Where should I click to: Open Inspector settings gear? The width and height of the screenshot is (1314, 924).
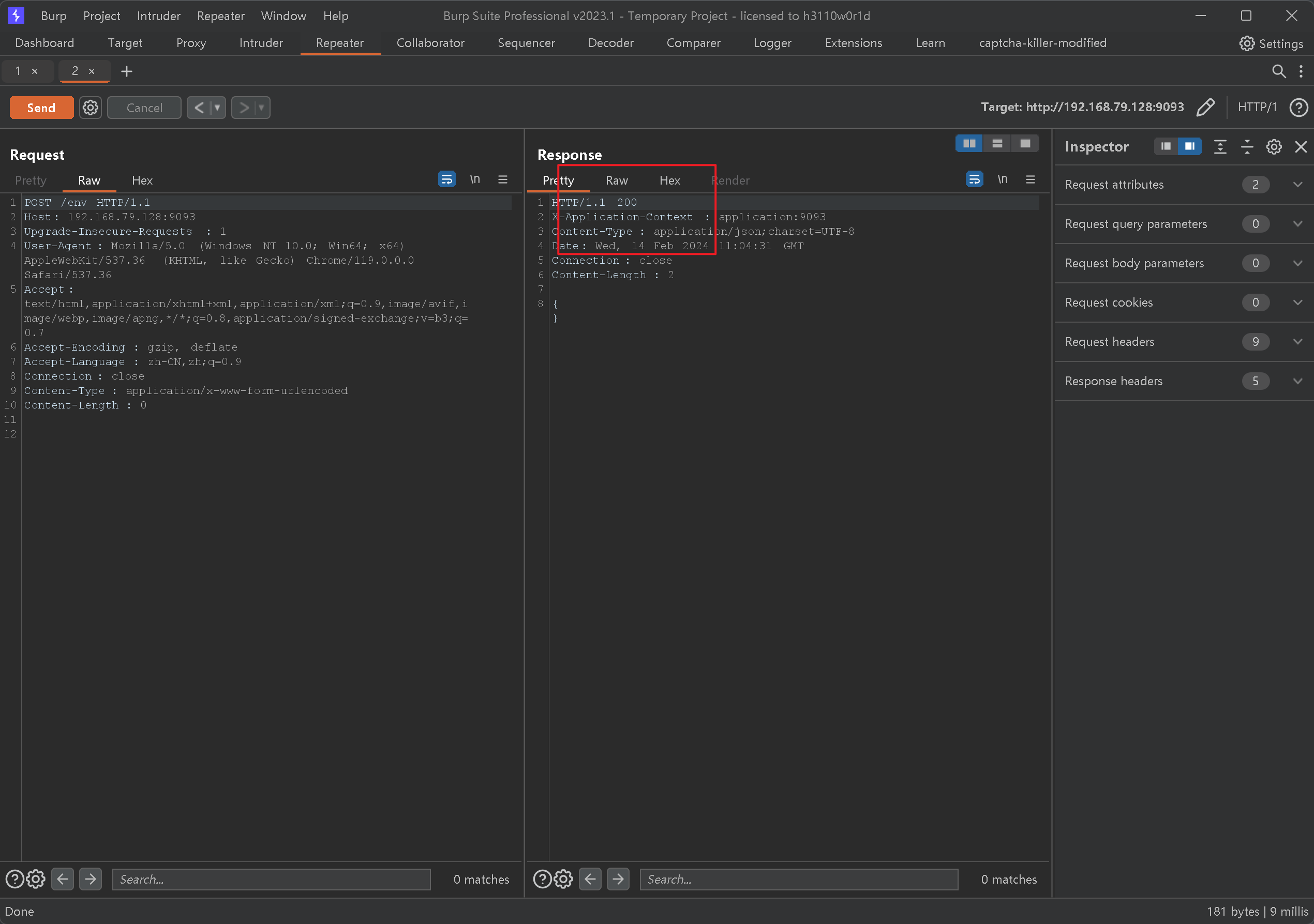point(1274,147)
